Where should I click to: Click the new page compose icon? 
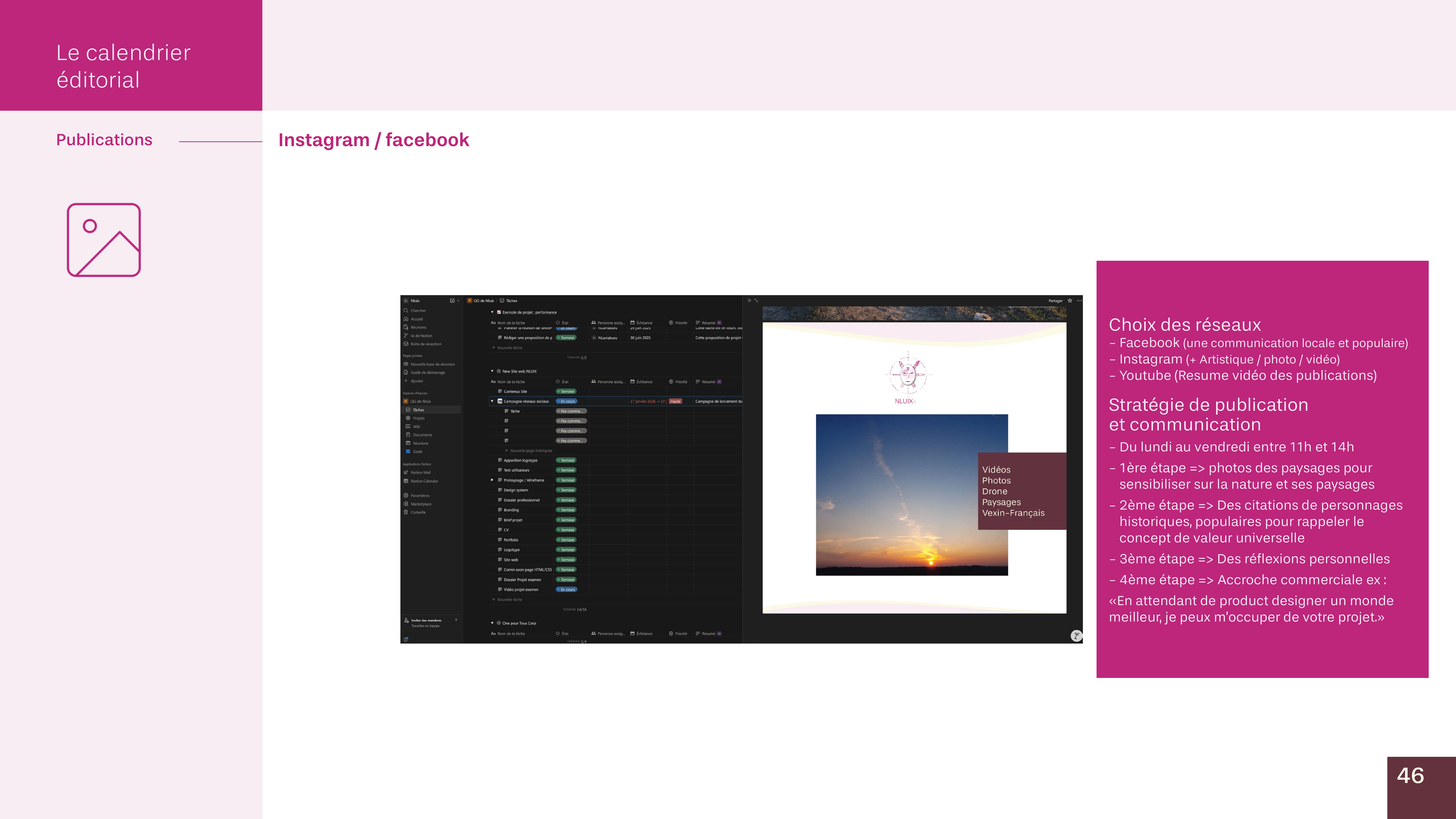[452, 301]
